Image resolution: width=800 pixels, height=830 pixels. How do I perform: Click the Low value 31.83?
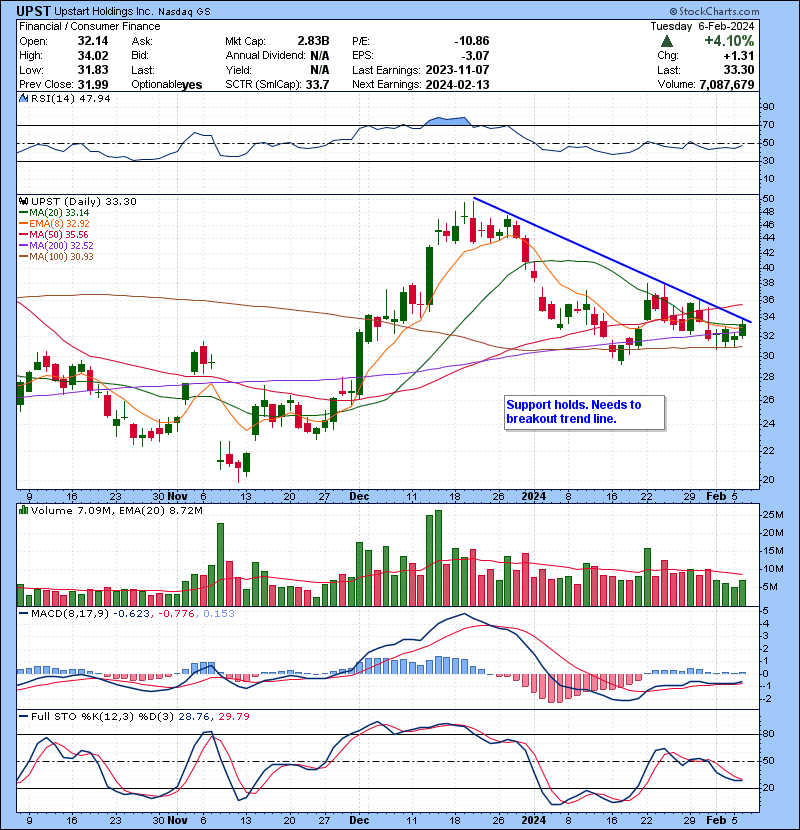[x=93, y=70]
